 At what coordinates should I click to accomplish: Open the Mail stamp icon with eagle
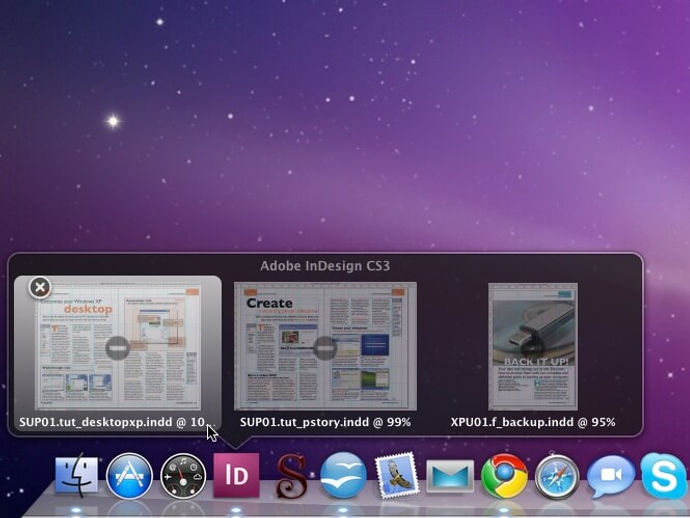point(396,476)
